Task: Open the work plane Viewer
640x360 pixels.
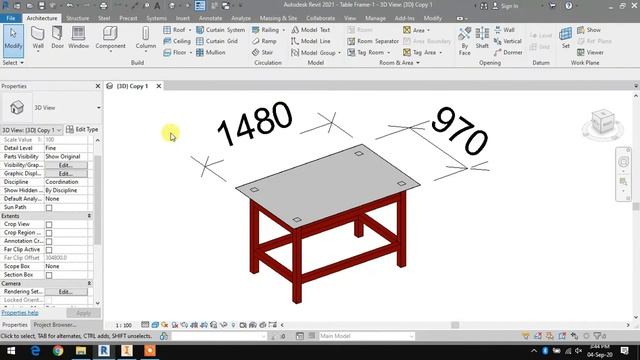Action: (x=590, y=52)
